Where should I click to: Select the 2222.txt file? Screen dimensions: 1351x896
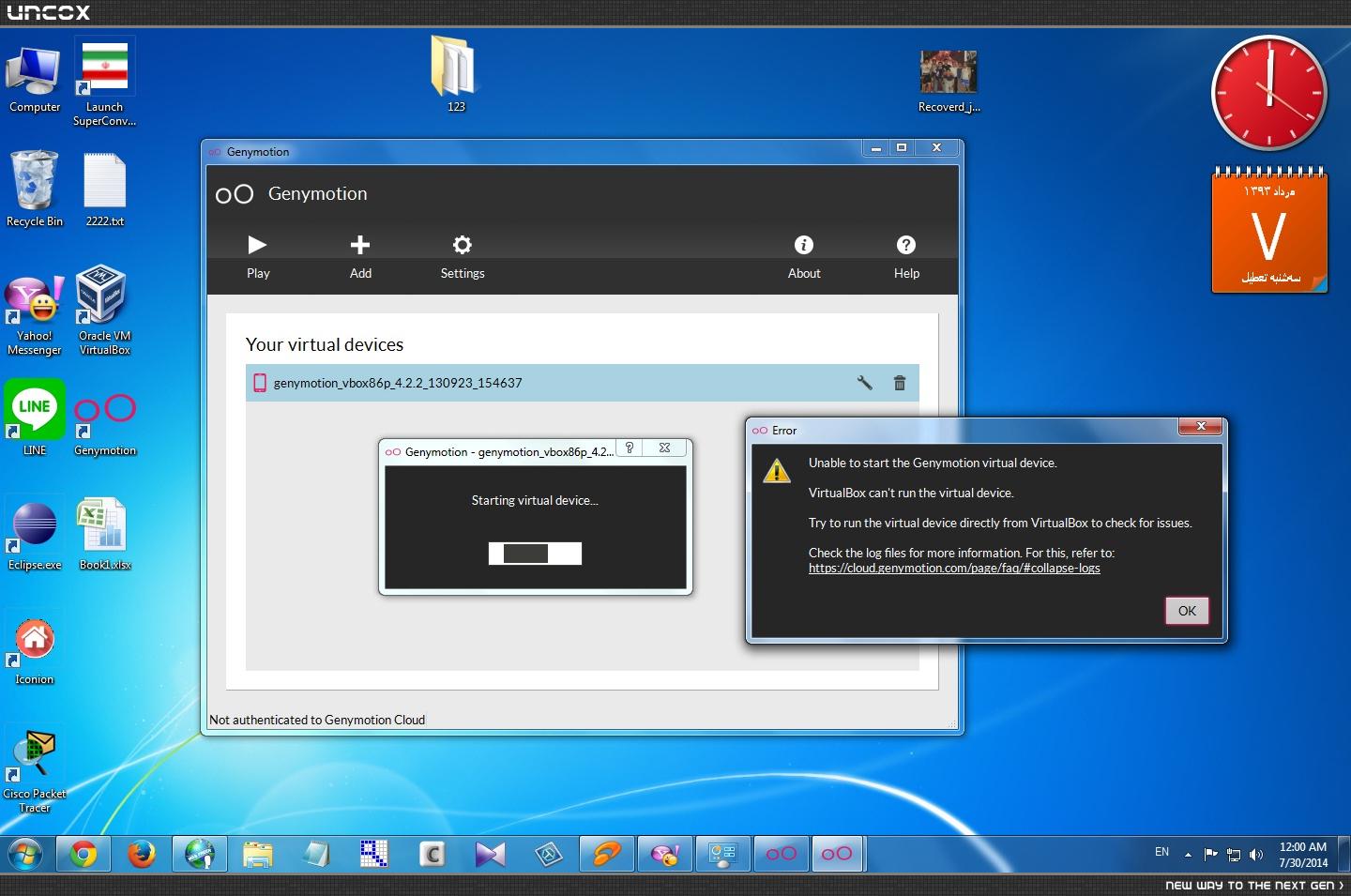pos(104,190)
